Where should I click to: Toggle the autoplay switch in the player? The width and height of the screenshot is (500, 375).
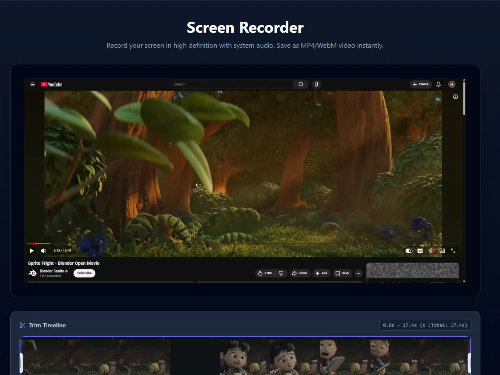pos(409,251)
